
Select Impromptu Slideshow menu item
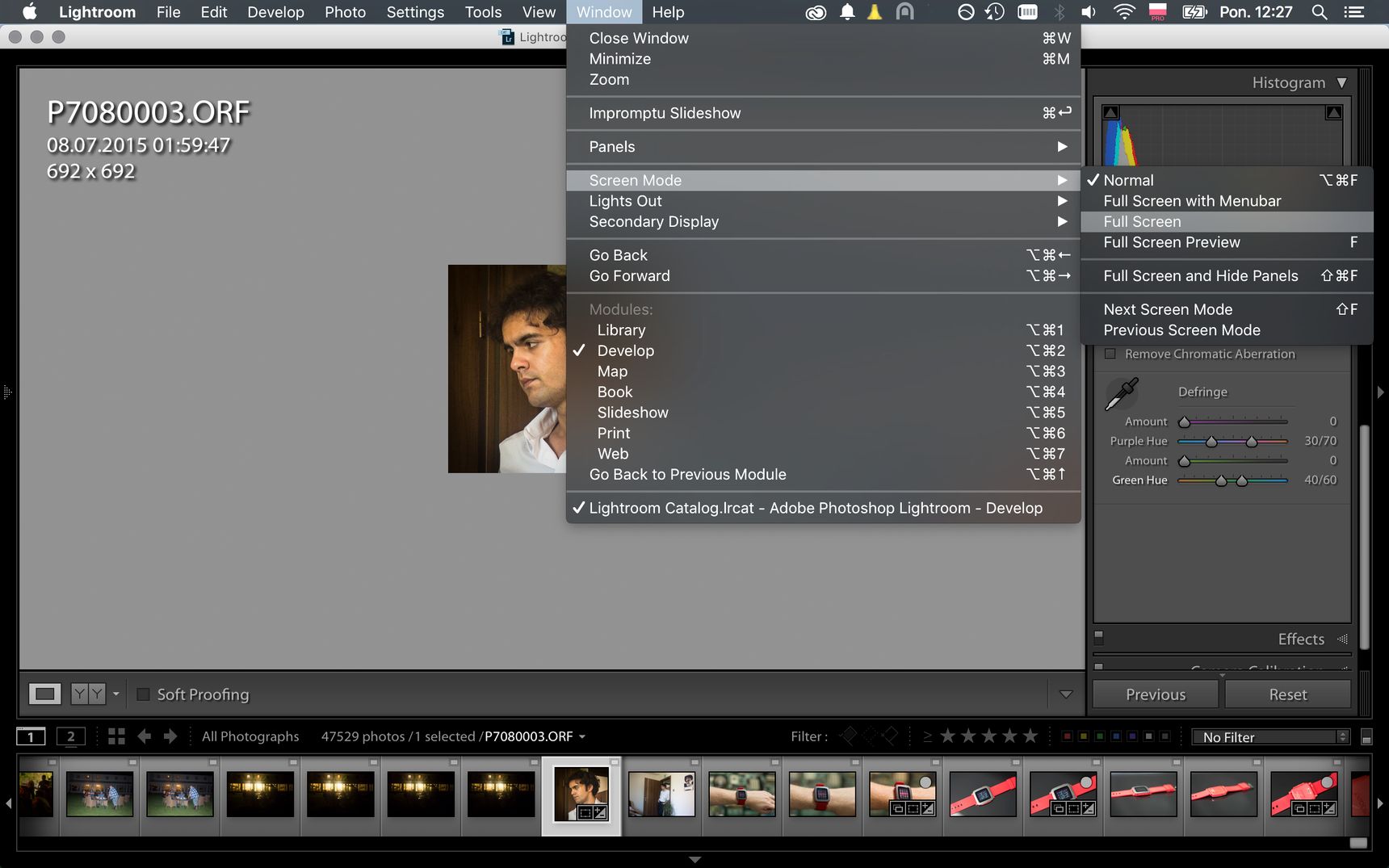coord(824,113)
